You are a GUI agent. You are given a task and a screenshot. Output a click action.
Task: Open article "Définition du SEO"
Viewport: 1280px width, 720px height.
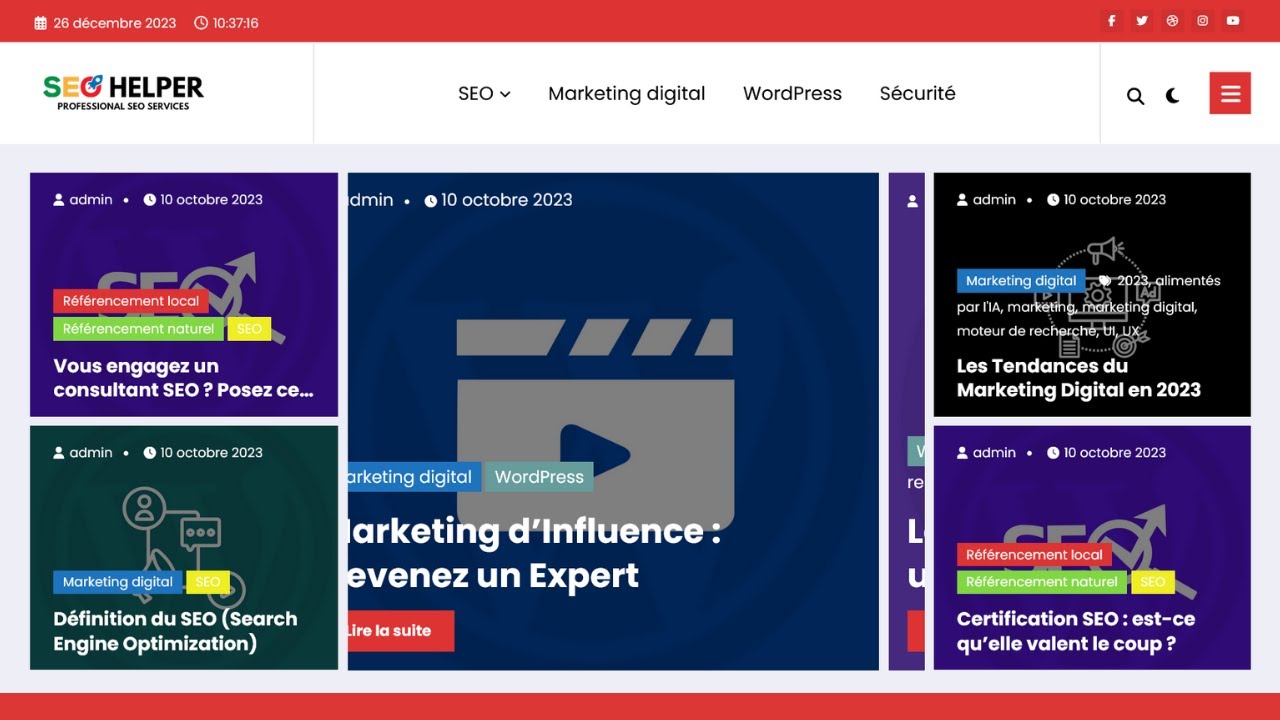click(x=175, y=631)
